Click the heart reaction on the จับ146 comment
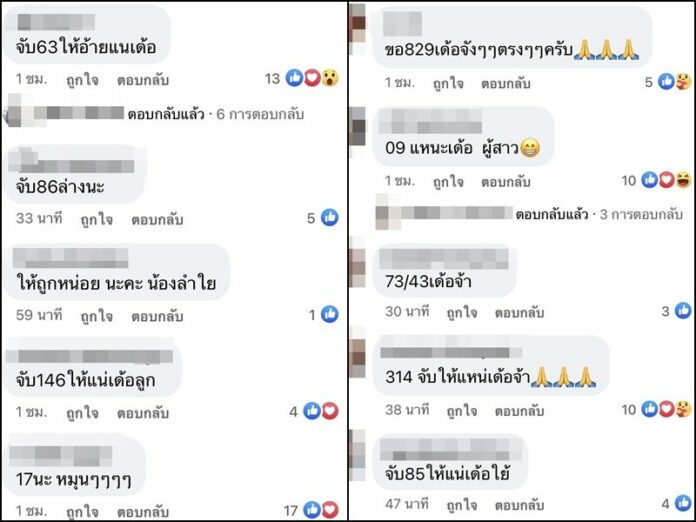Viewport: 696px width, 522px height. pyautogui.click(x=329, y=411)
